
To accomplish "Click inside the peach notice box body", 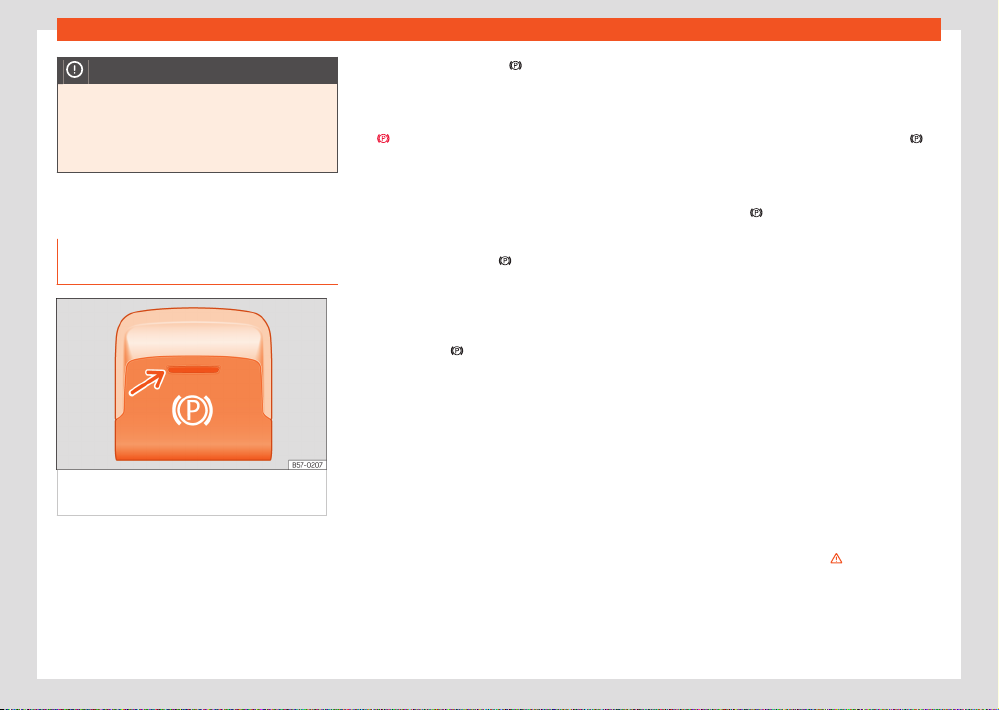I will click(x=197, y=127).
